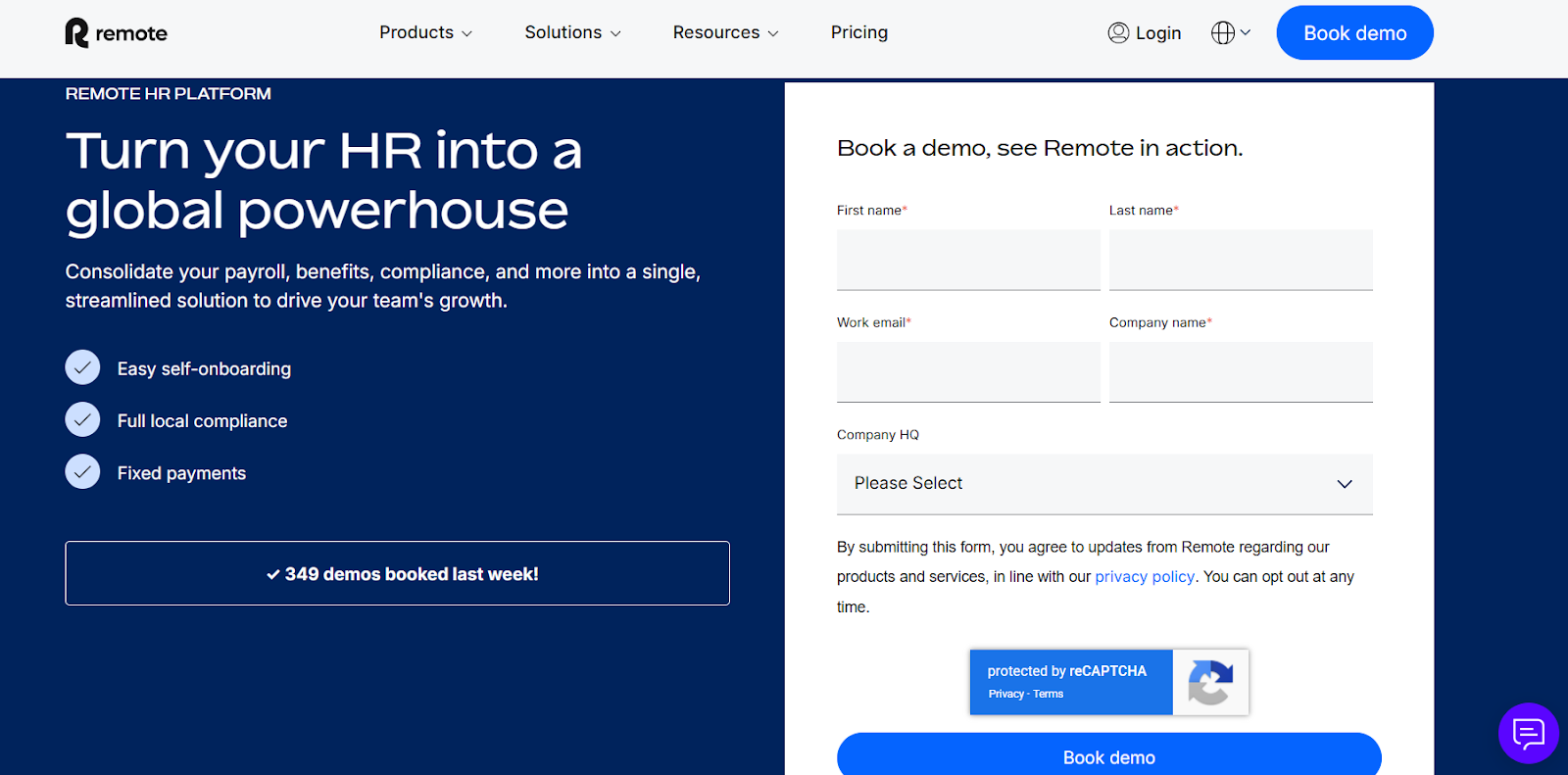Click the Fixed payments checkmark icon
The width and height of the screenshot is (1568, 775).
pyautogui.click(x=82, y=471)
